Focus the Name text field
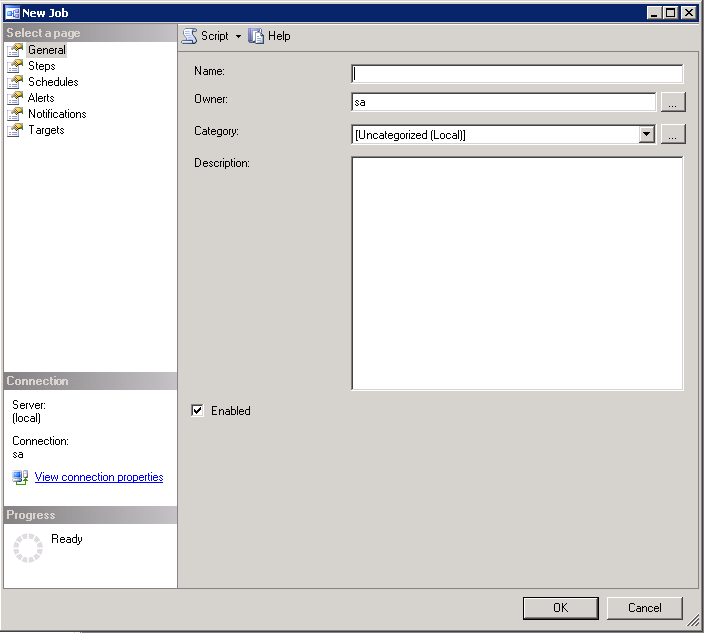This screenshot has width=704, height=633. pos(517,74)
